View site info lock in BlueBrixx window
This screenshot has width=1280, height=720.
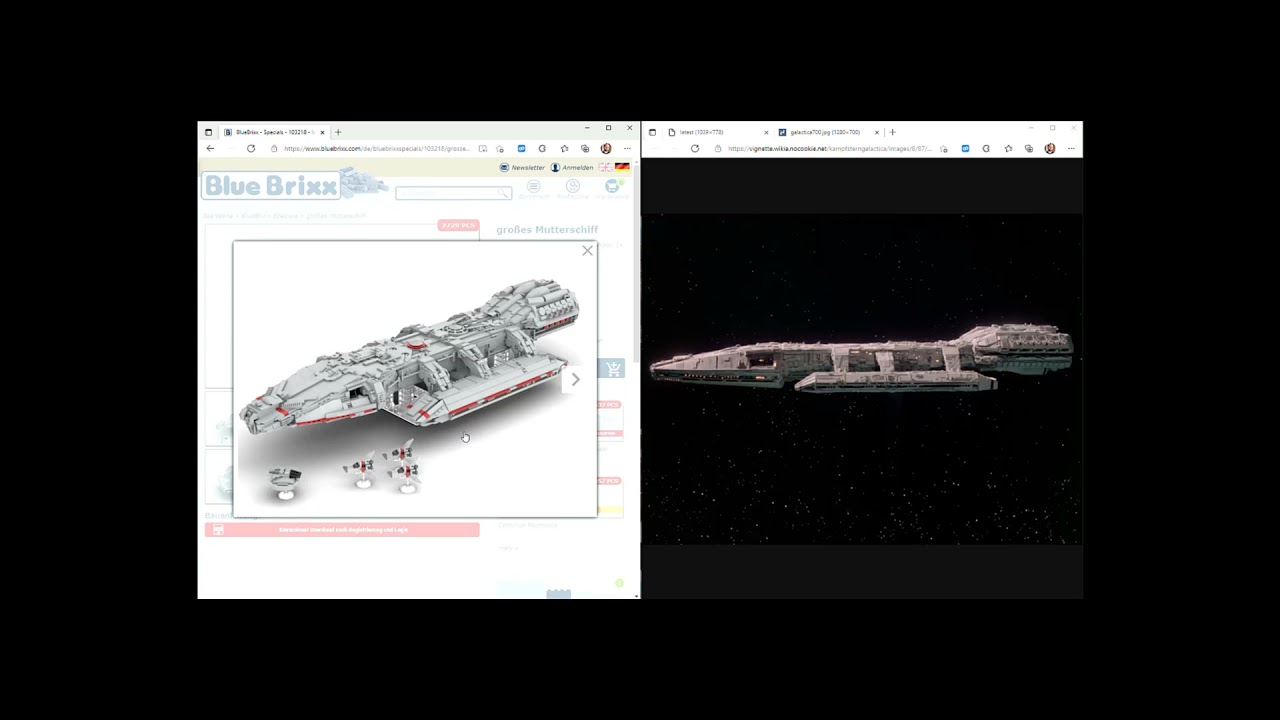[274, 148]
